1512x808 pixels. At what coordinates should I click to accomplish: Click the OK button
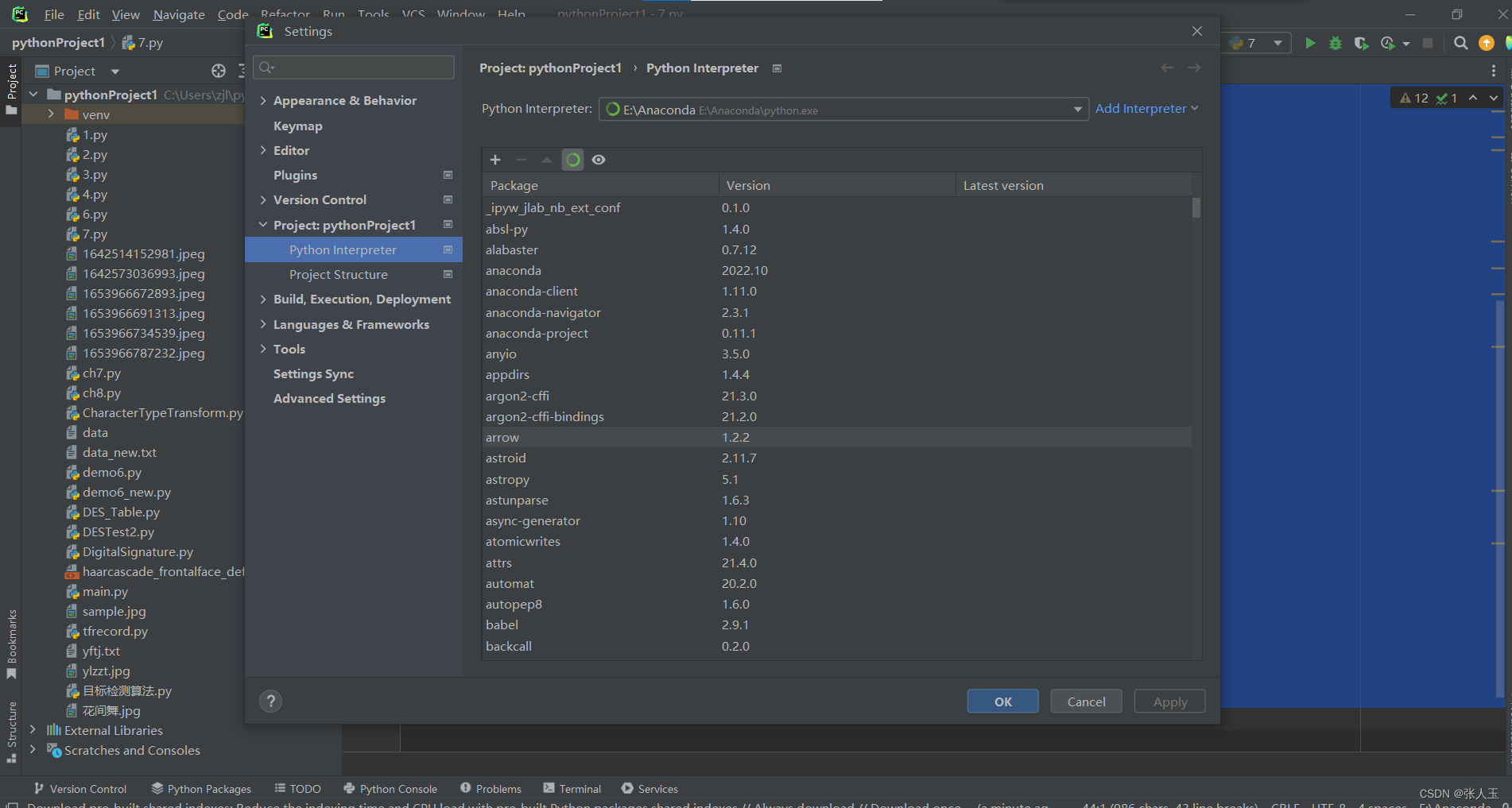(x=1003, y=702)
